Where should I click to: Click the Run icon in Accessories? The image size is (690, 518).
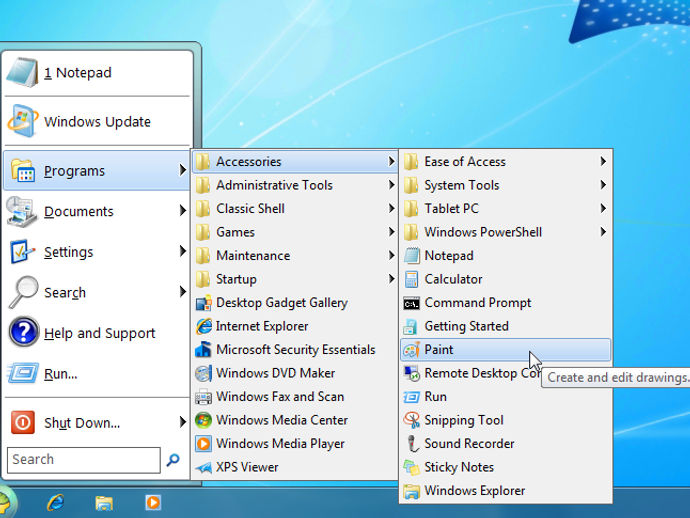coord(411,397)
